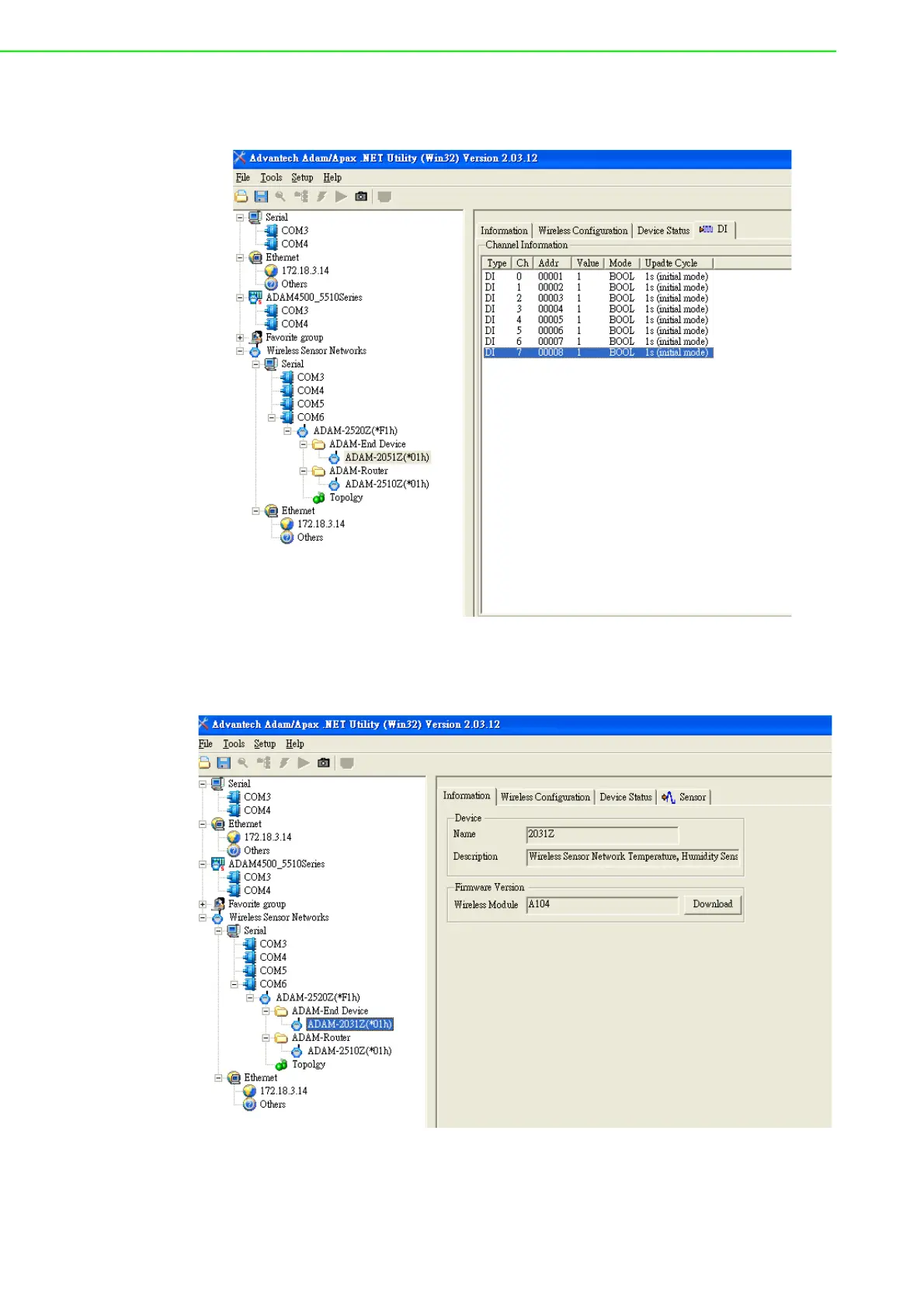This screenshot has height=1308, width=924.
Task: Open the File menu in the DI-tab window
Action: 243,178
